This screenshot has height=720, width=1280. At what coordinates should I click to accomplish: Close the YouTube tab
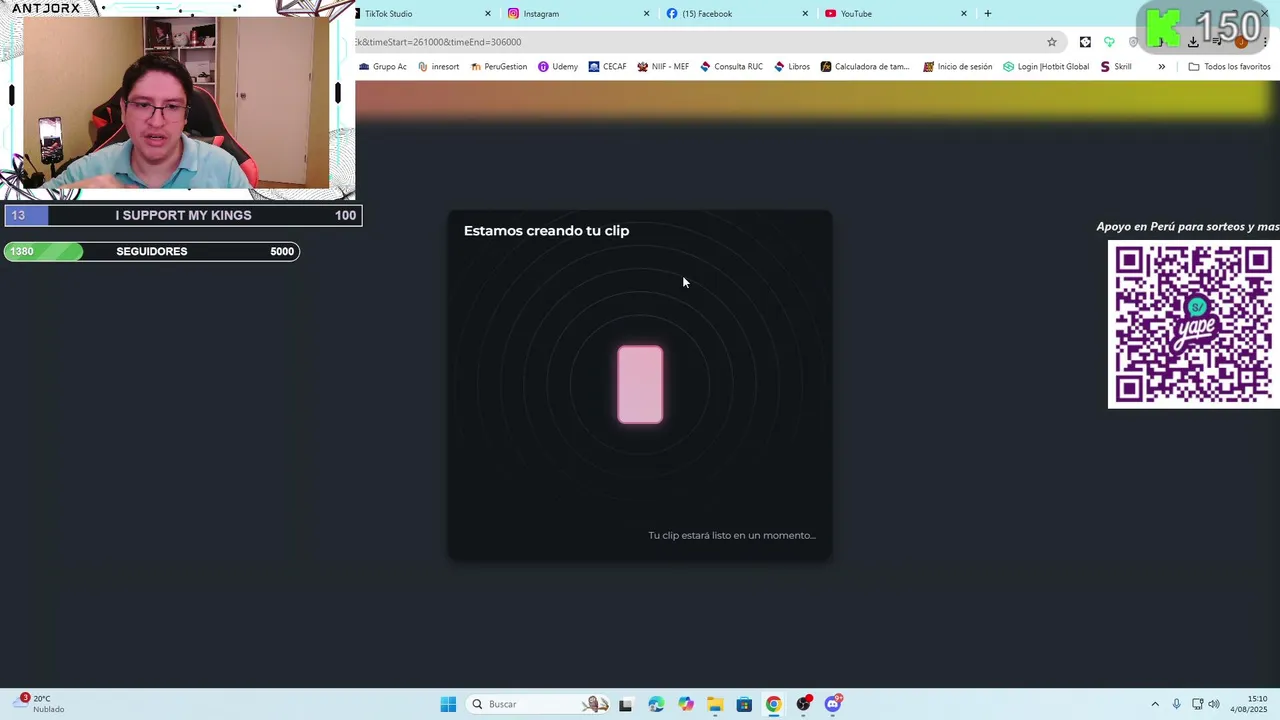(964, 14)
